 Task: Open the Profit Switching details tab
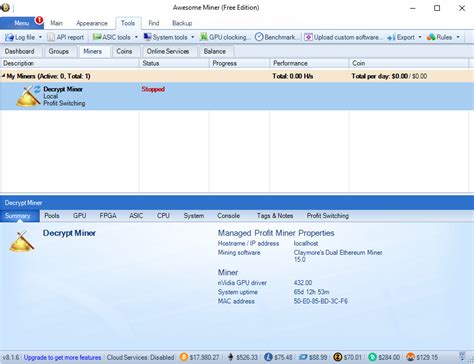coord(328,216)
